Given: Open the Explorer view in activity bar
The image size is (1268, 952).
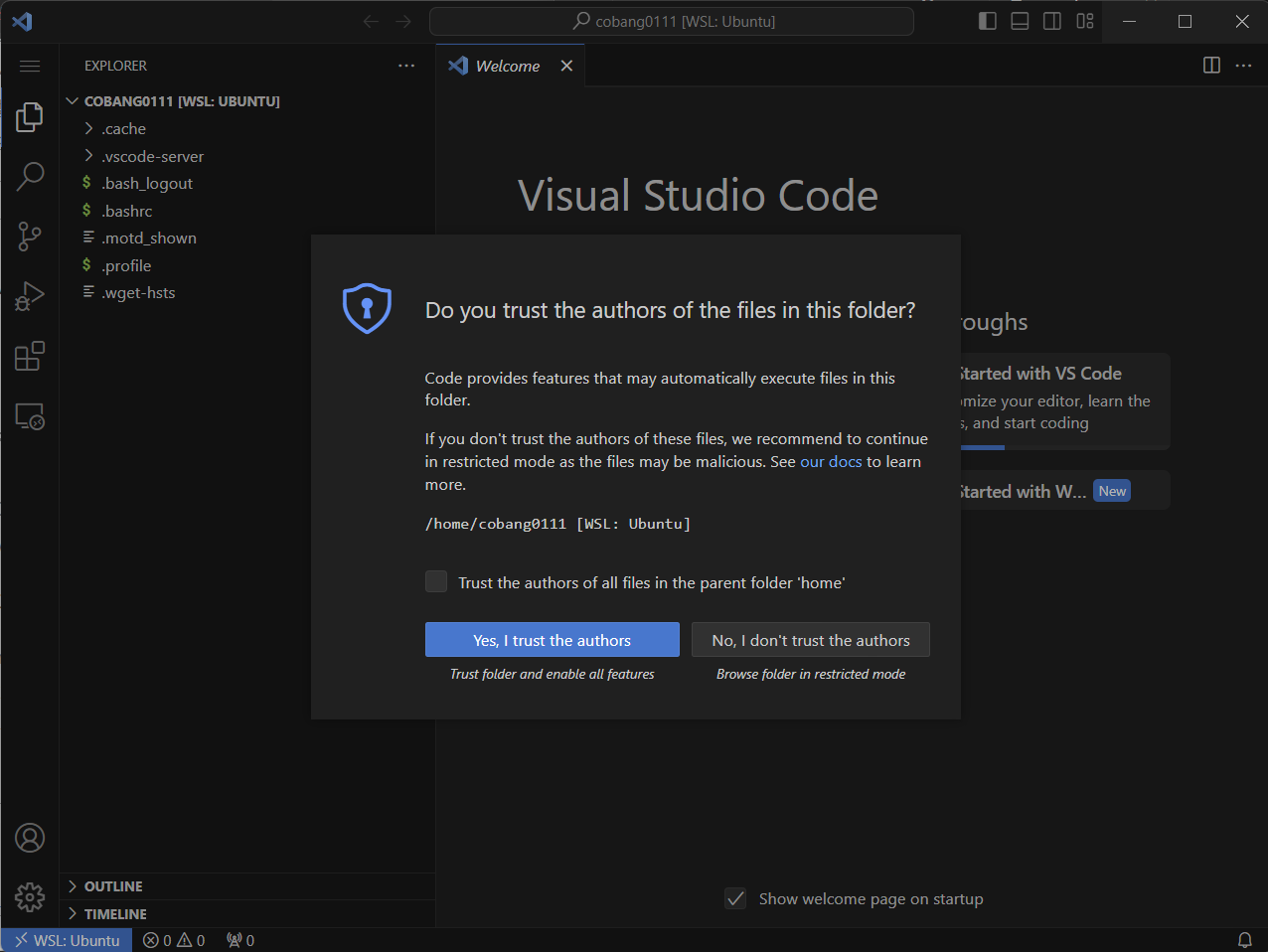Looking at the screenshot, I should [x=30, y=117].
